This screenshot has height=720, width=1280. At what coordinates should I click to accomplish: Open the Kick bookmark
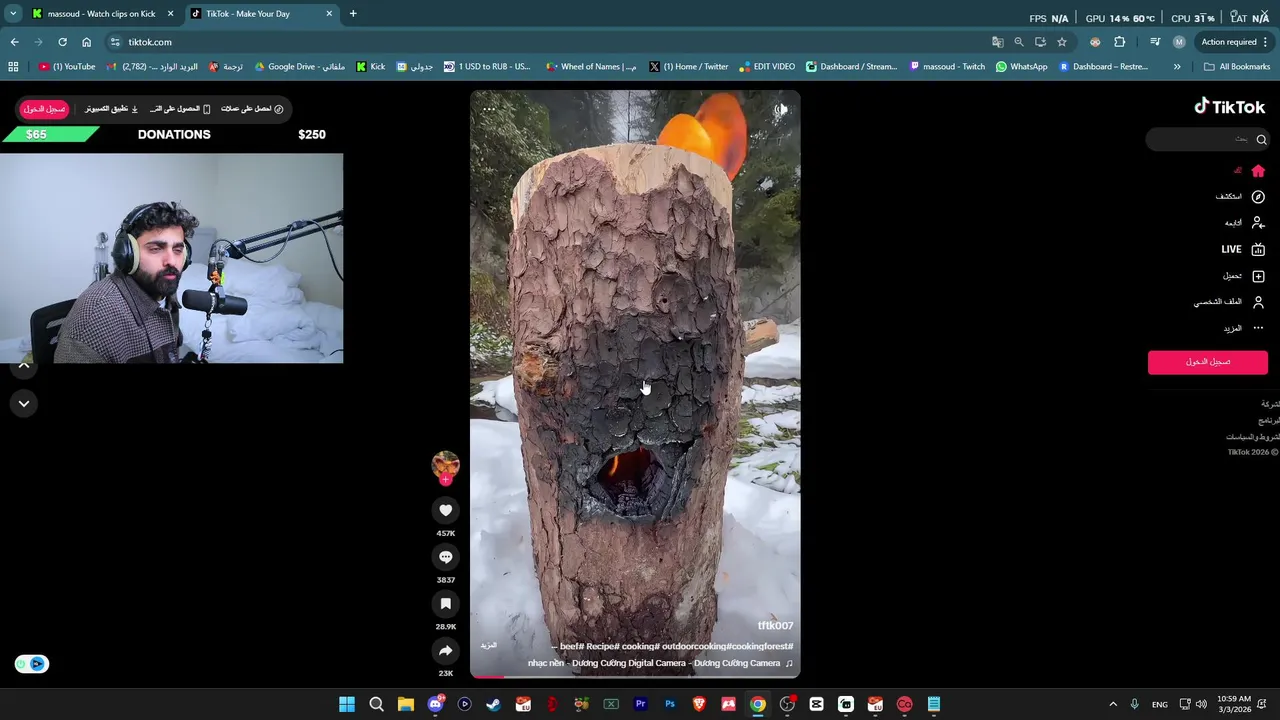click(371, 67)
